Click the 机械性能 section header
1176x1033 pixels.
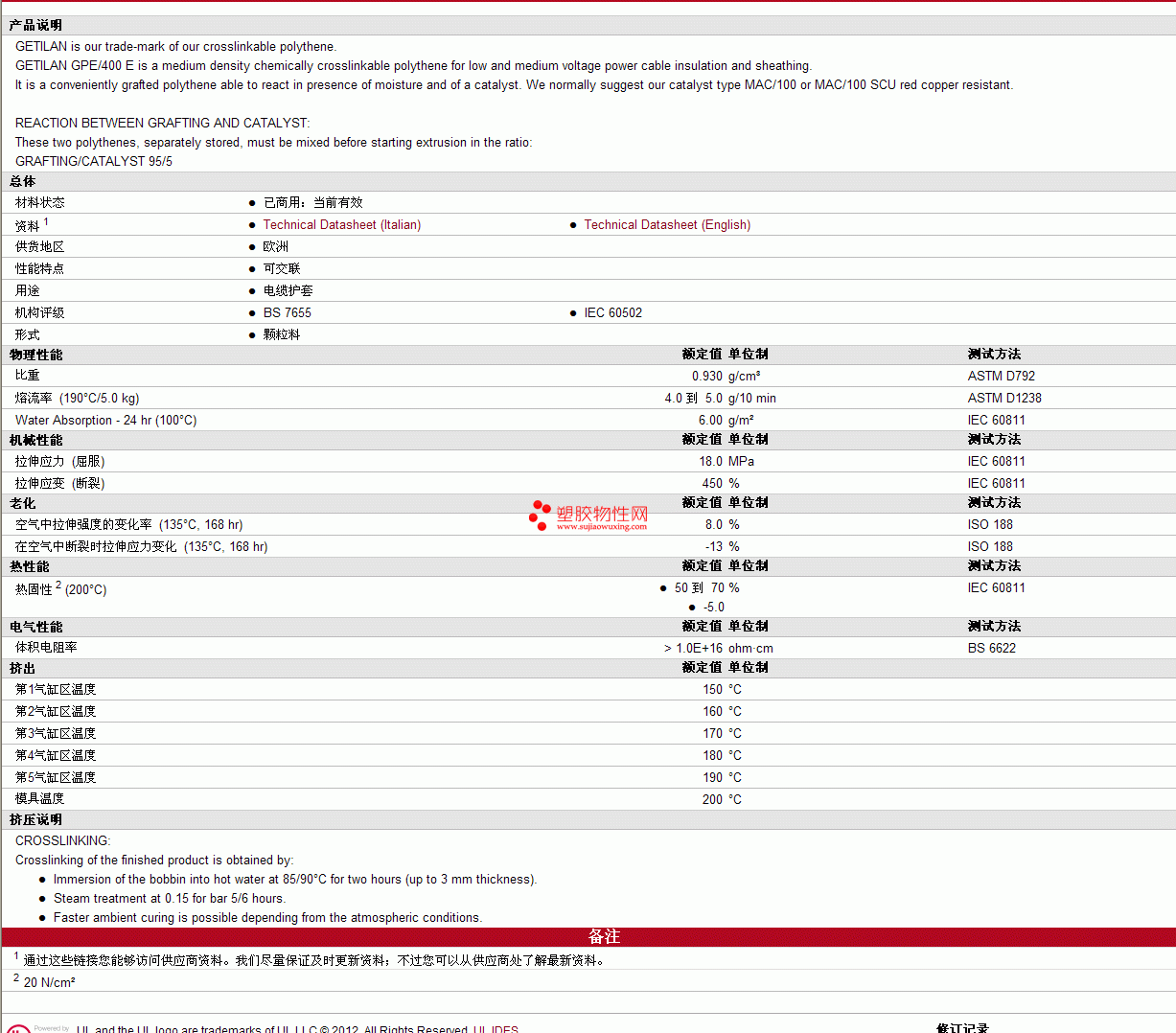pyautogui.click(x=36, y=440)
